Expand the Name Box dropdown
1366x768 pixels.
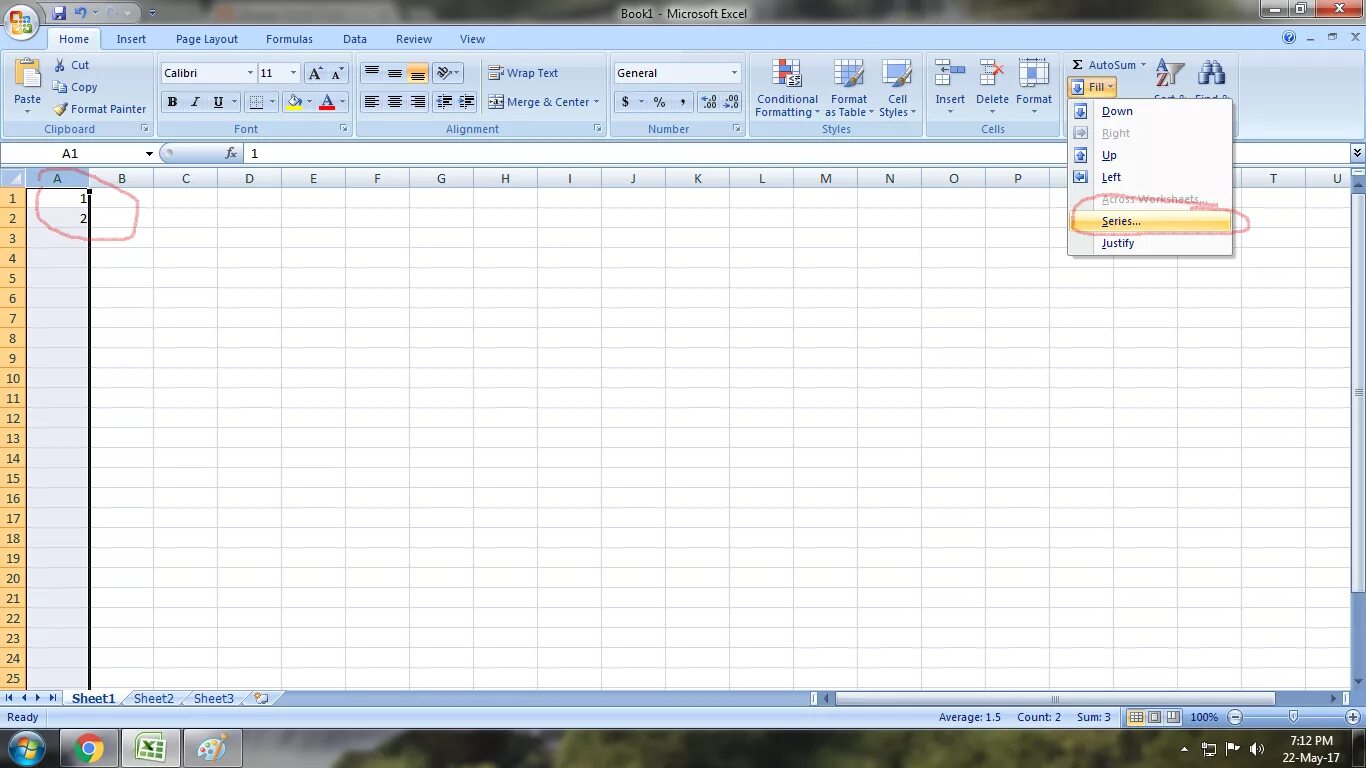point(149,153)
